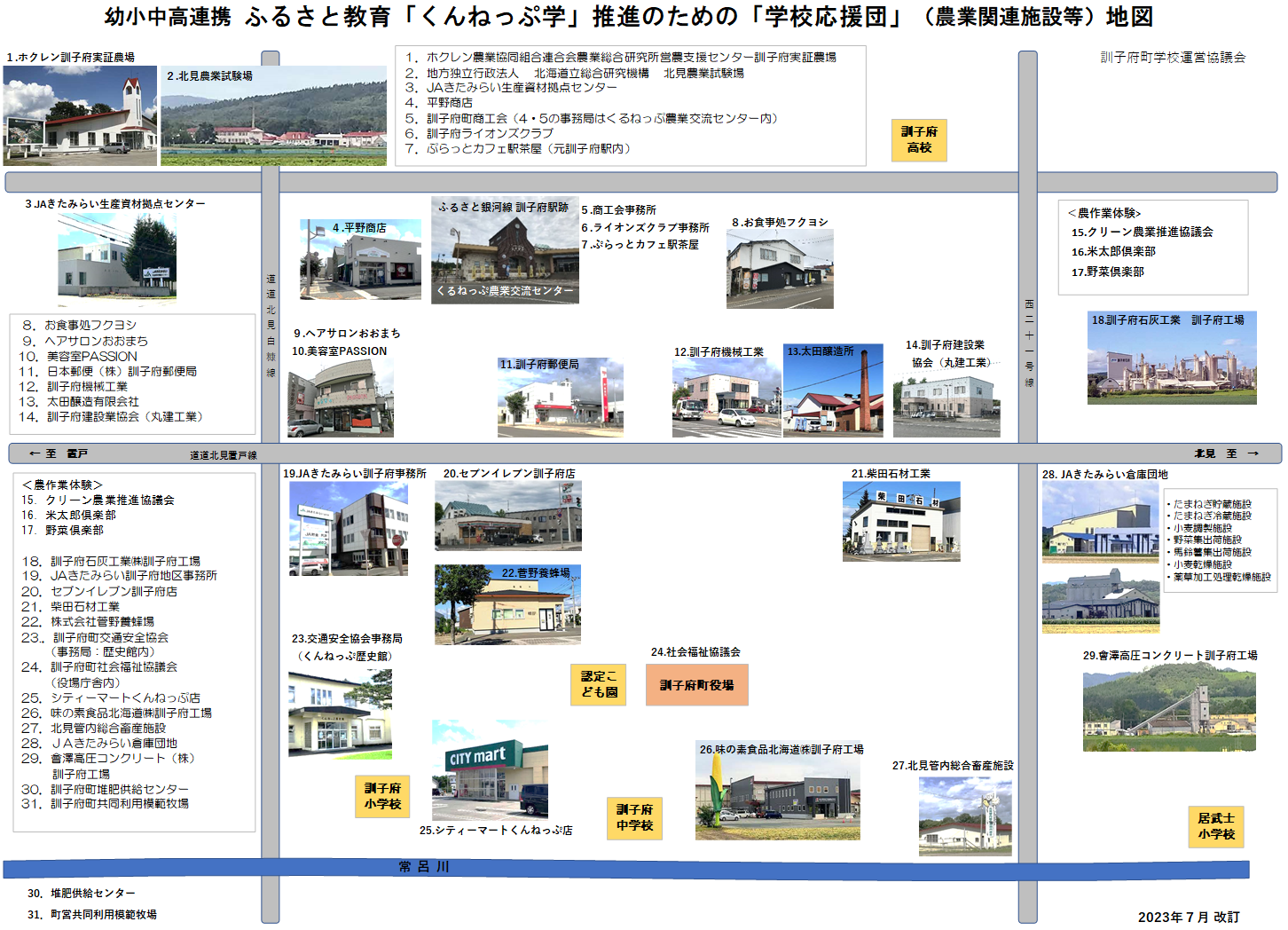1288x930 pixels.
Task: Click the 柴田石材工業 photo
Action: click(x=901, y=521)
